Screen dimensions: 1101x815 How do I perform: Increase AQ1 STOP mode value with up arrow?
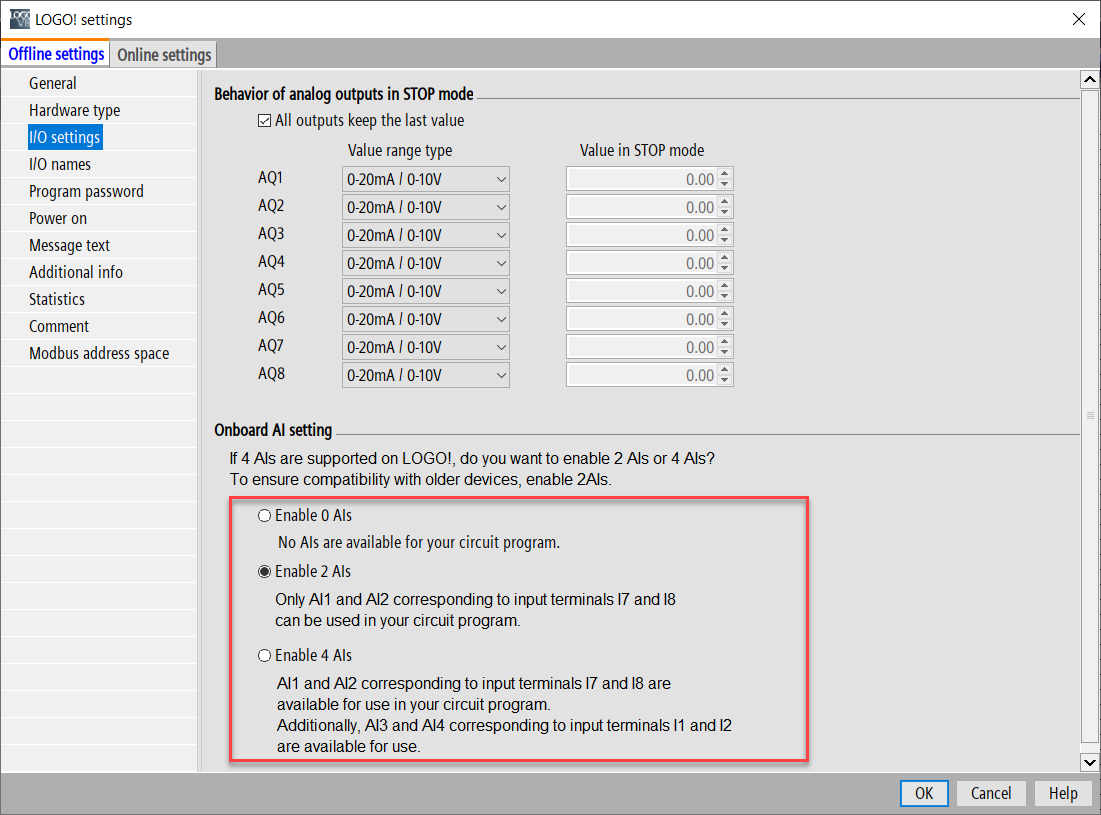pos(725,173)
